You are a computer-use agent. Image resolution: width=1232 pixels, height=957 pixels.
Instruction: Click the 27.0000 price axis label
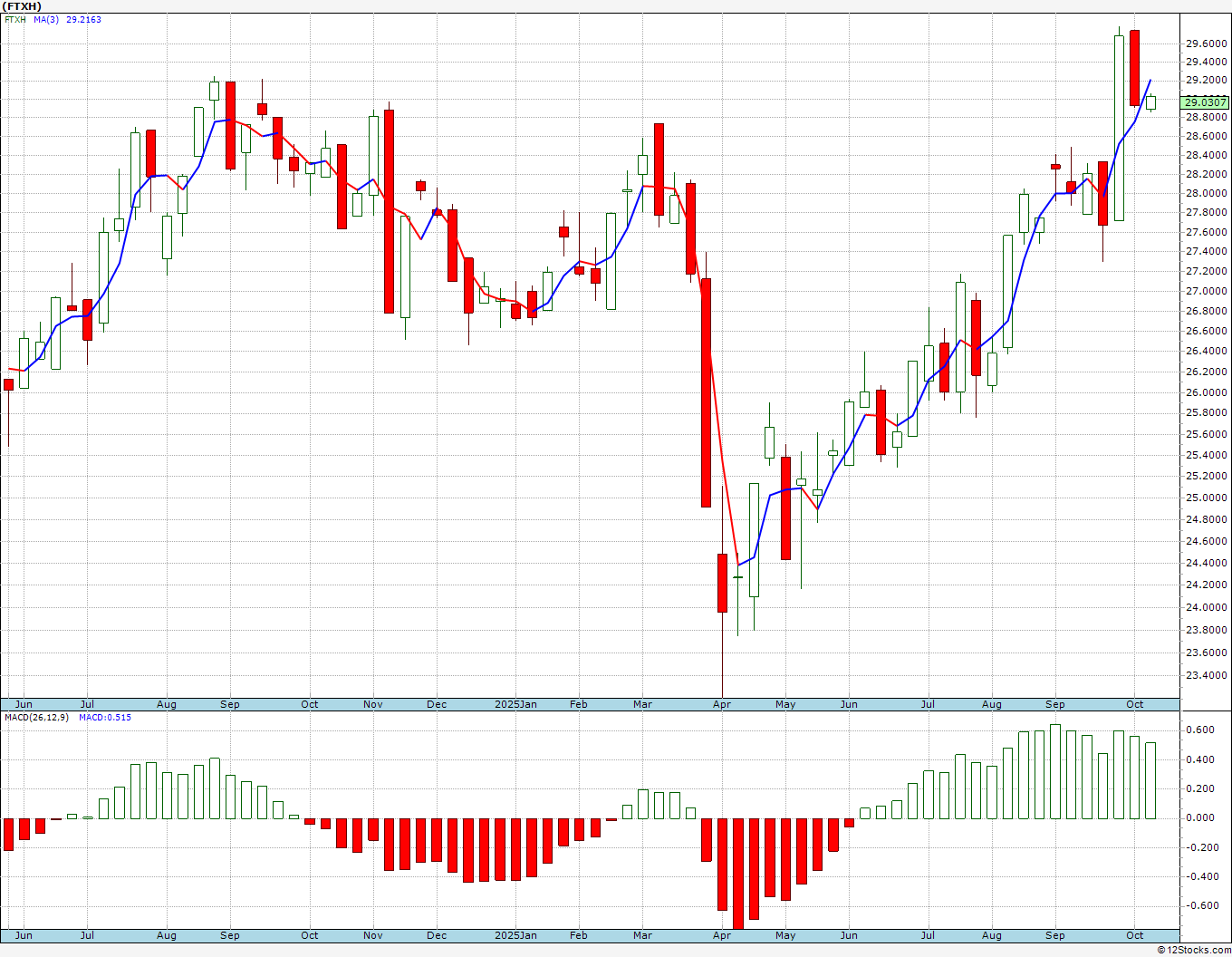coord(1206,291)
